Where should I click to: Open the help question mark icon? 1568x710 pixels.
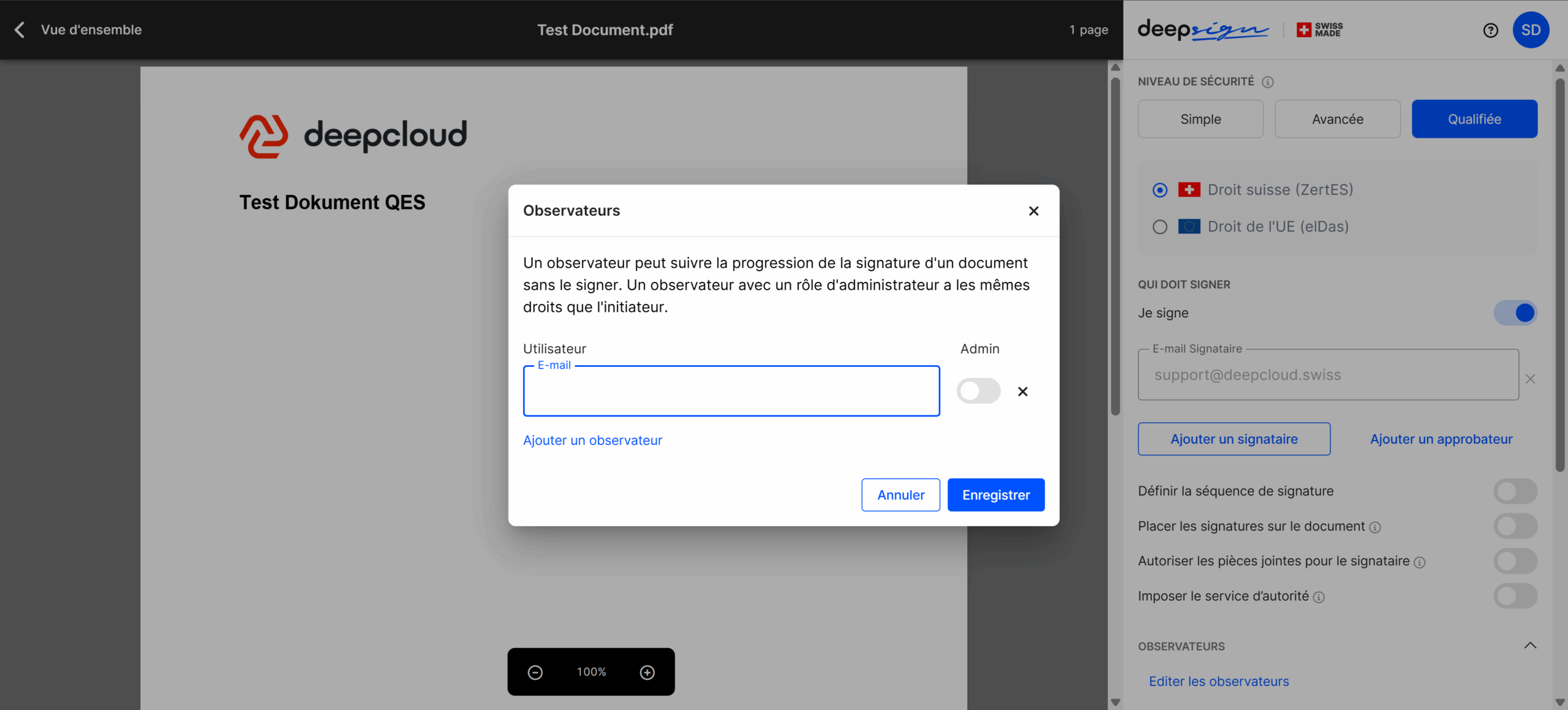click(x=1490, y=30)
